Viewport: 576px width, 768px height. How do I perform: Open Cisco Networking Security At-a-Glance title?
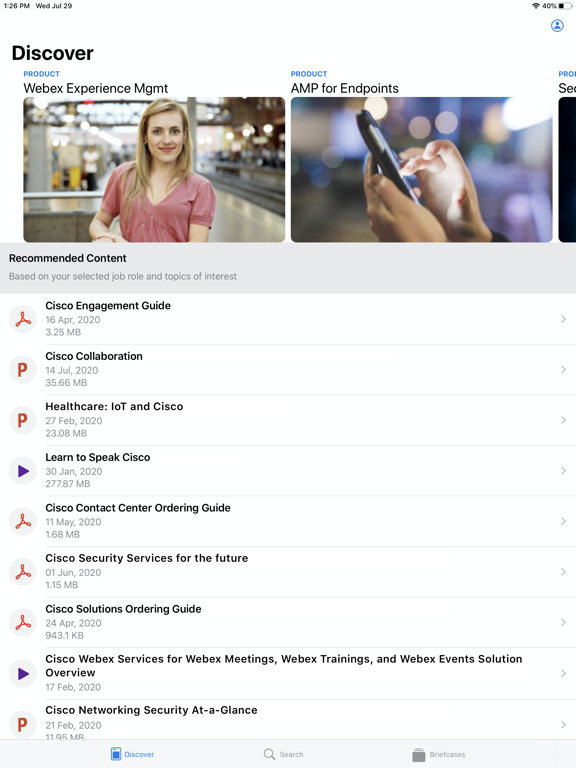[151, 710]
